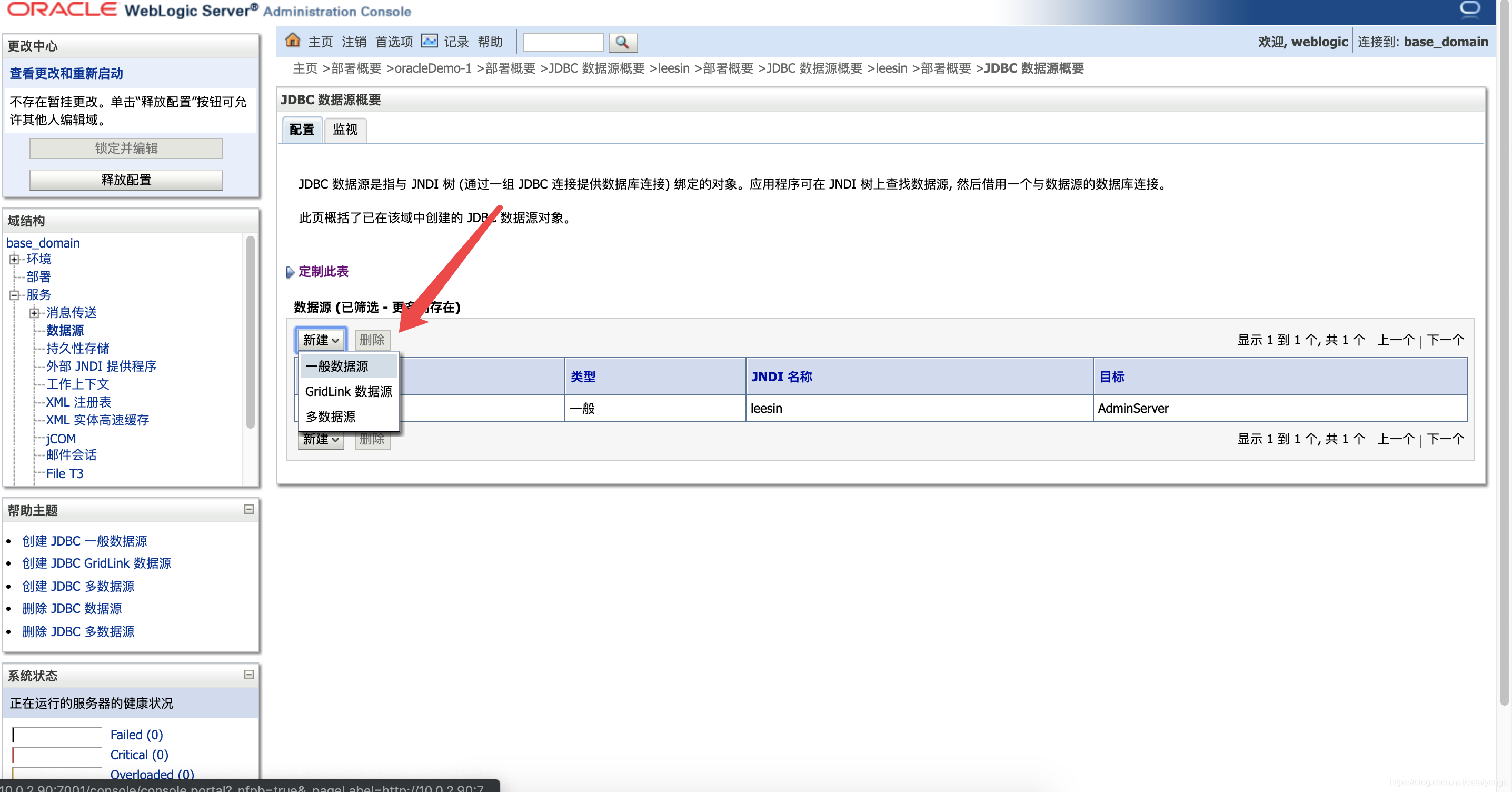Click 主页 in the breadcrumb
1512x792 pixels.
pos(305,68)
